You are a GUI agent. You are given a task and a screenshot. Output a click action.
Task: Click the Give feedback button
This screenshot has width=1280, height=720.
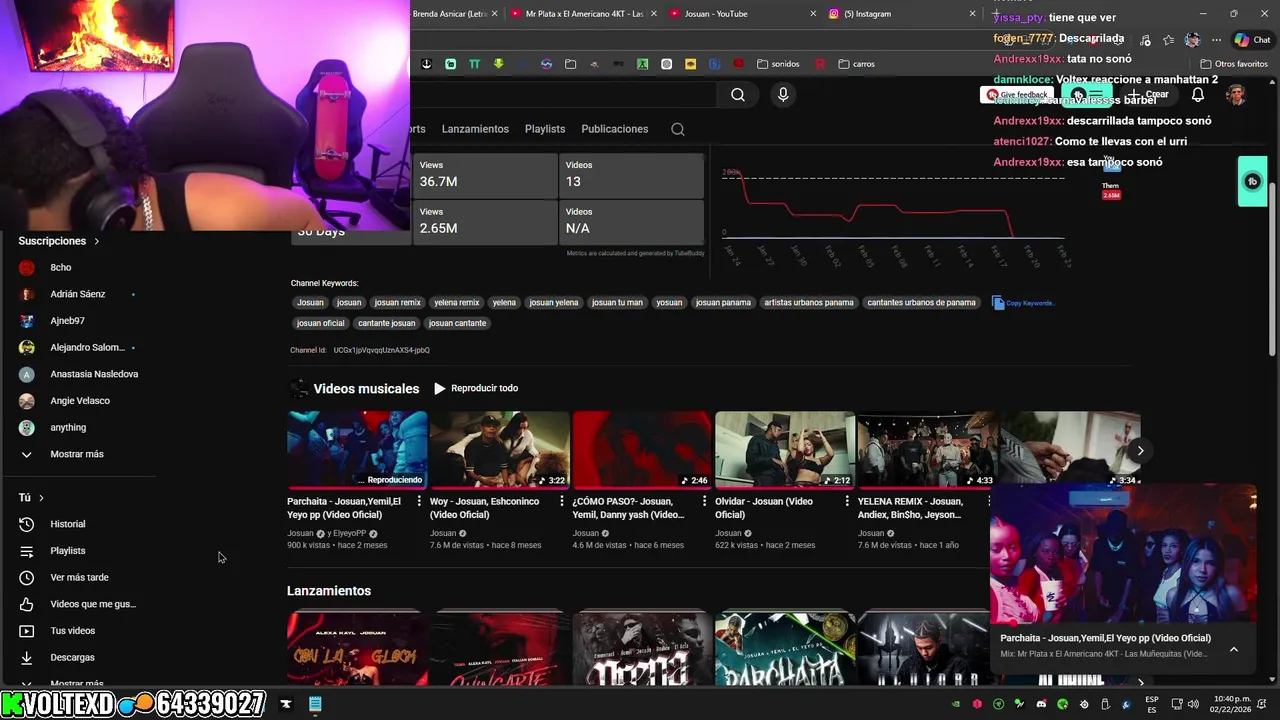(x=1016, y=95)
